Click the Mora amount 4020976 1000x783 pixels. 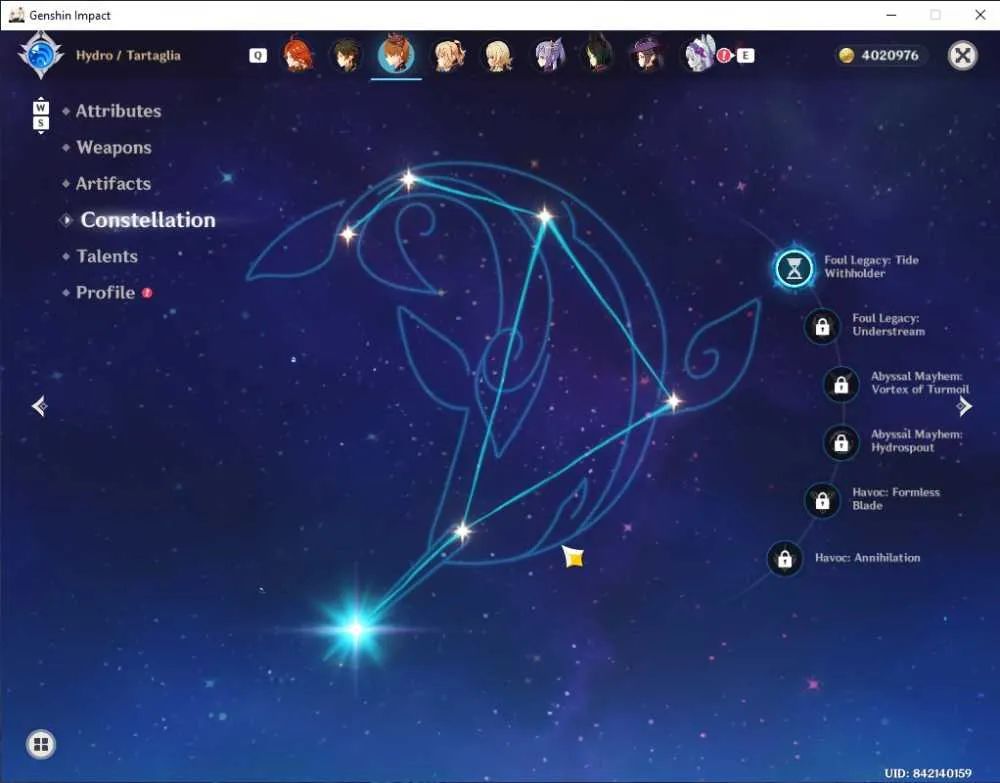(890, 55)
